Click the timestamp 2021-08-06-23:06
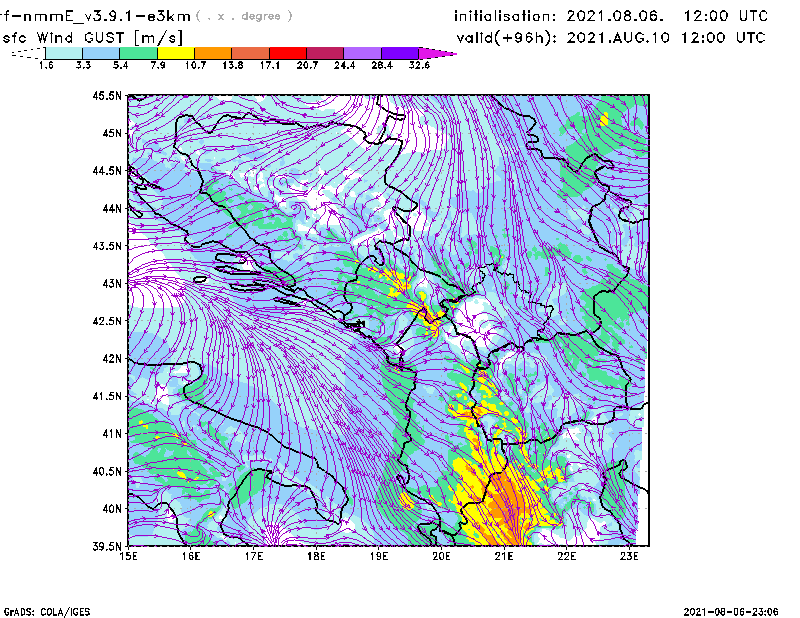 click(x=731, y=612)
